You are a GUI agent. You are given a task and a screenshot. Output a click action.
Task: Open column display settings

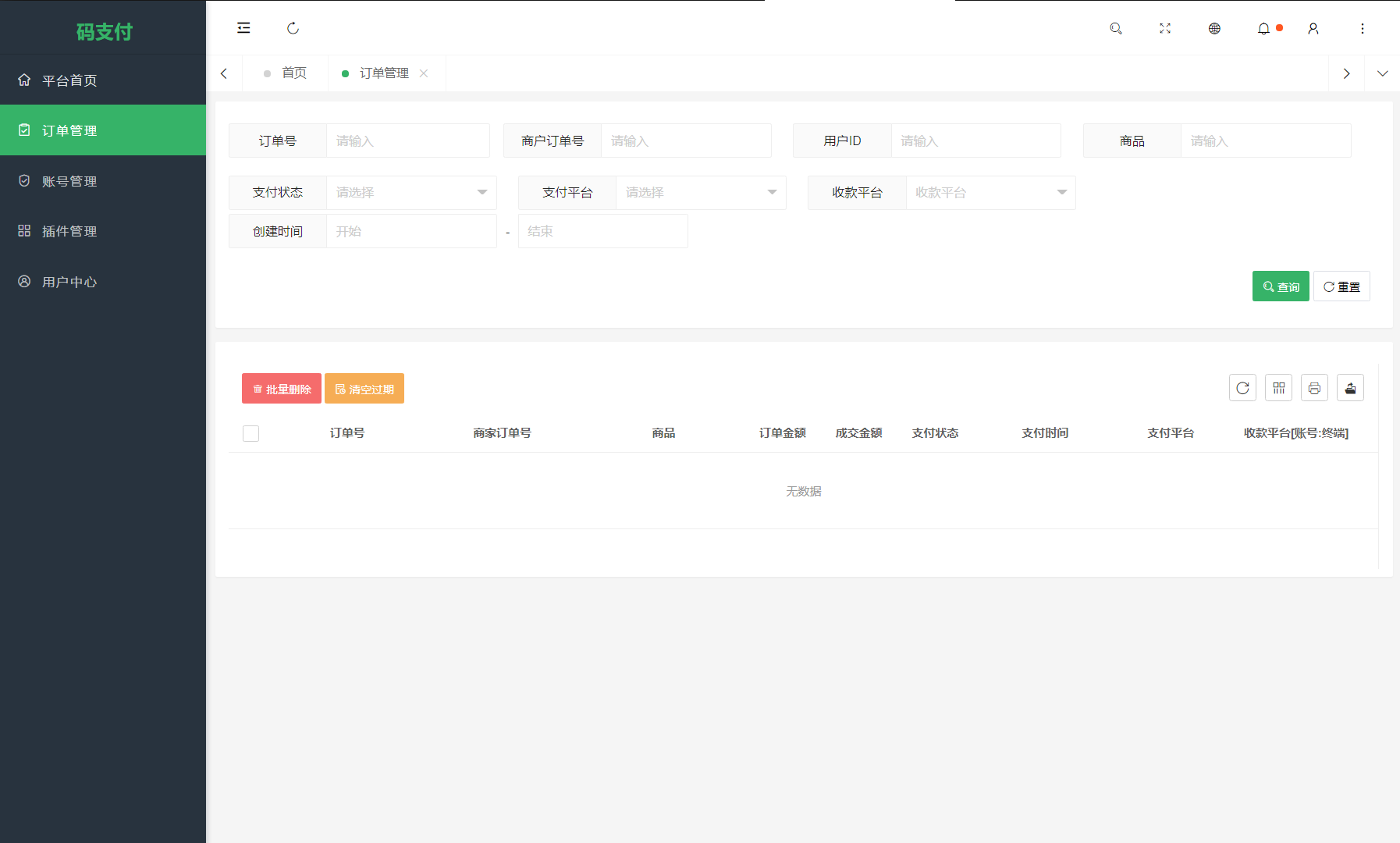pos(1278,388)
